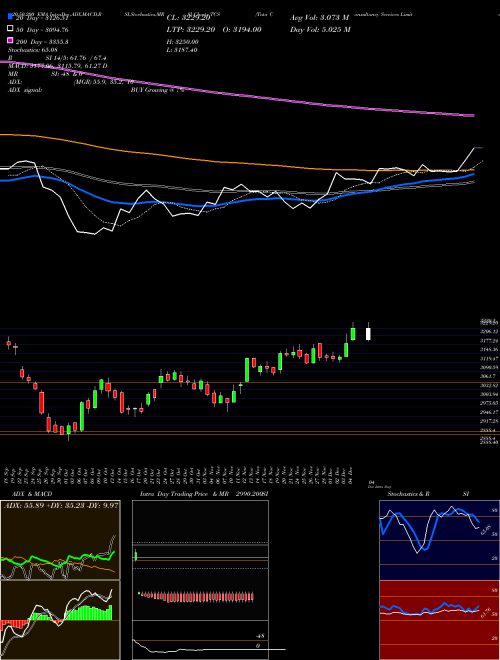
Task: Click the ADX indicator chart thumbnail
Action: [x=60, y=540]
